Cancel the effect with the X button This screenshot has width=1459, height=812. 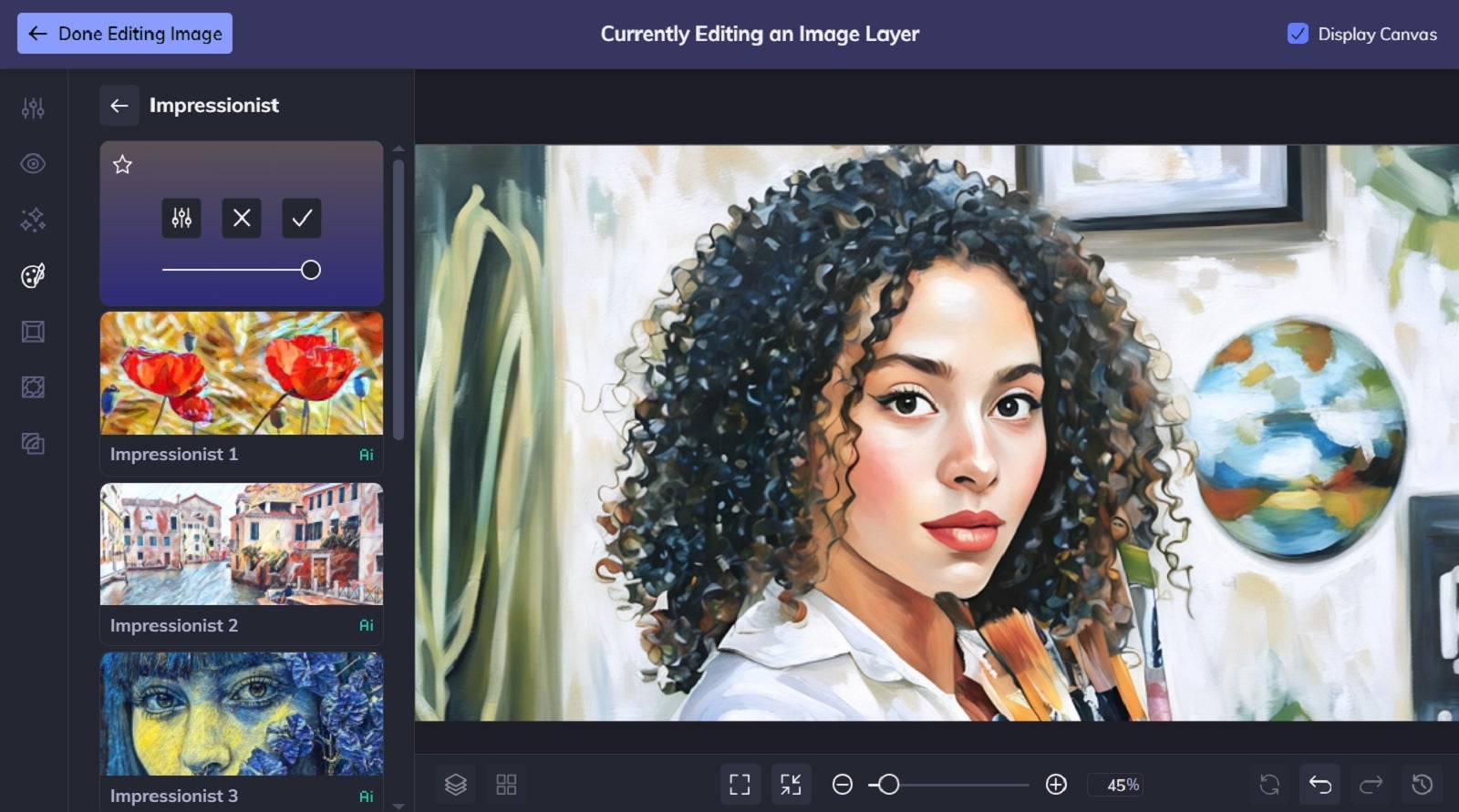point(242,218)
